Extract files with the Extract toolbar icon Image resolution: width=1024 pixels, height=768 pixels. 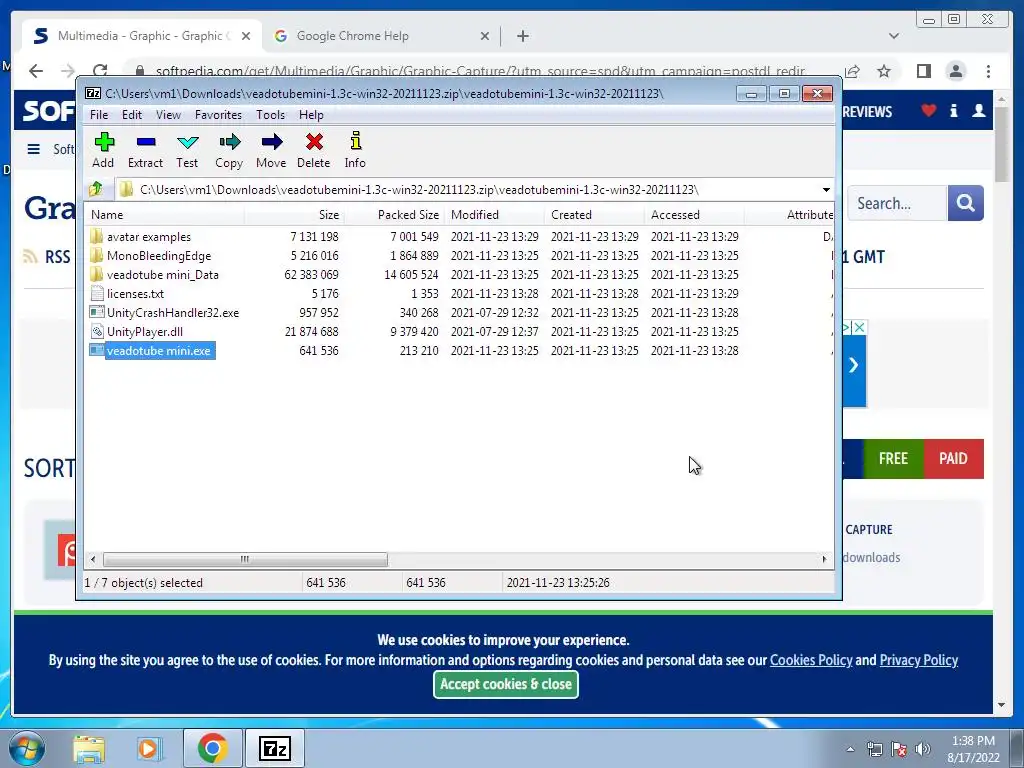click(145, 150)
